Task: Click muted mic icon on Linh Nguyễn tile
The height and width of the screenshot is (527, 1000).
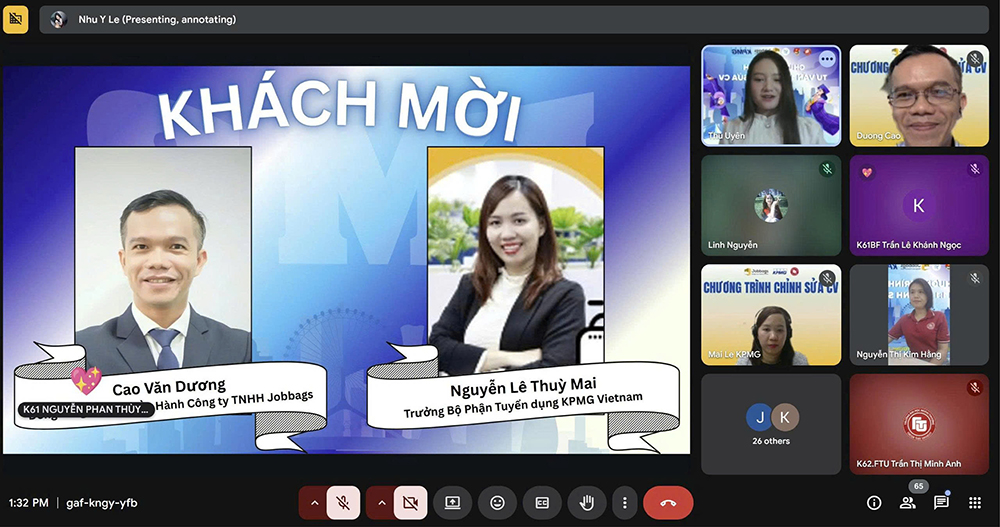Action: [827, 169]
